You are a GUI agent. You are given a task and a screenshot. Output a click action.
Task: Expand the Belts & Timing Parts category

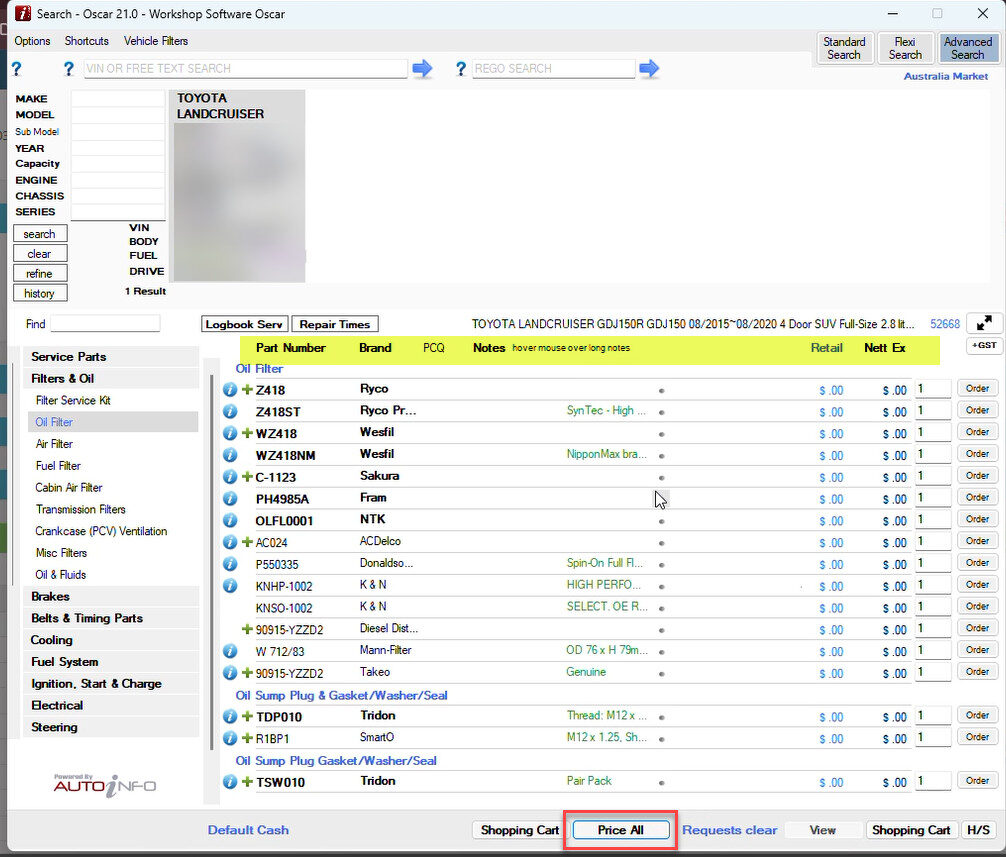coord(111,618)
